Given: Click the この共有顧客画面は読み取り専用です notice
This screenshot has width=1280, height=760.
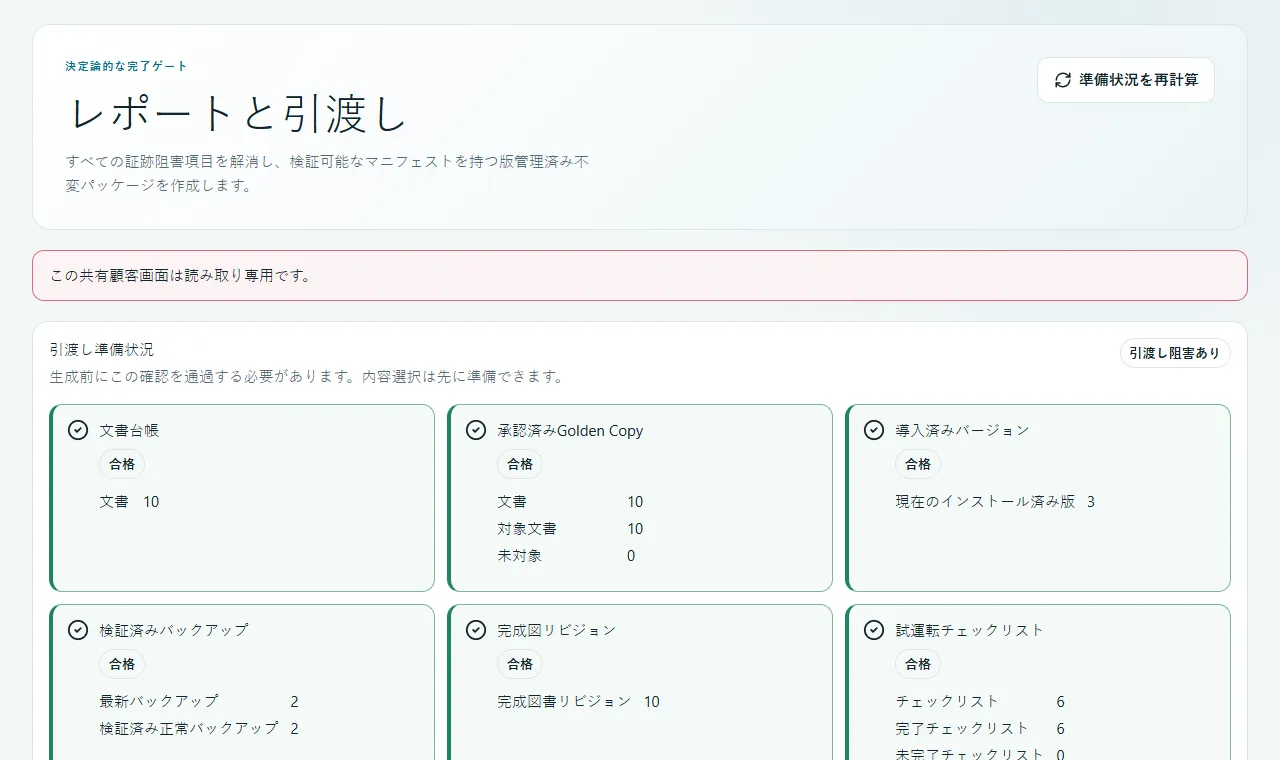Looking at the screenshot, I should 640,275.
